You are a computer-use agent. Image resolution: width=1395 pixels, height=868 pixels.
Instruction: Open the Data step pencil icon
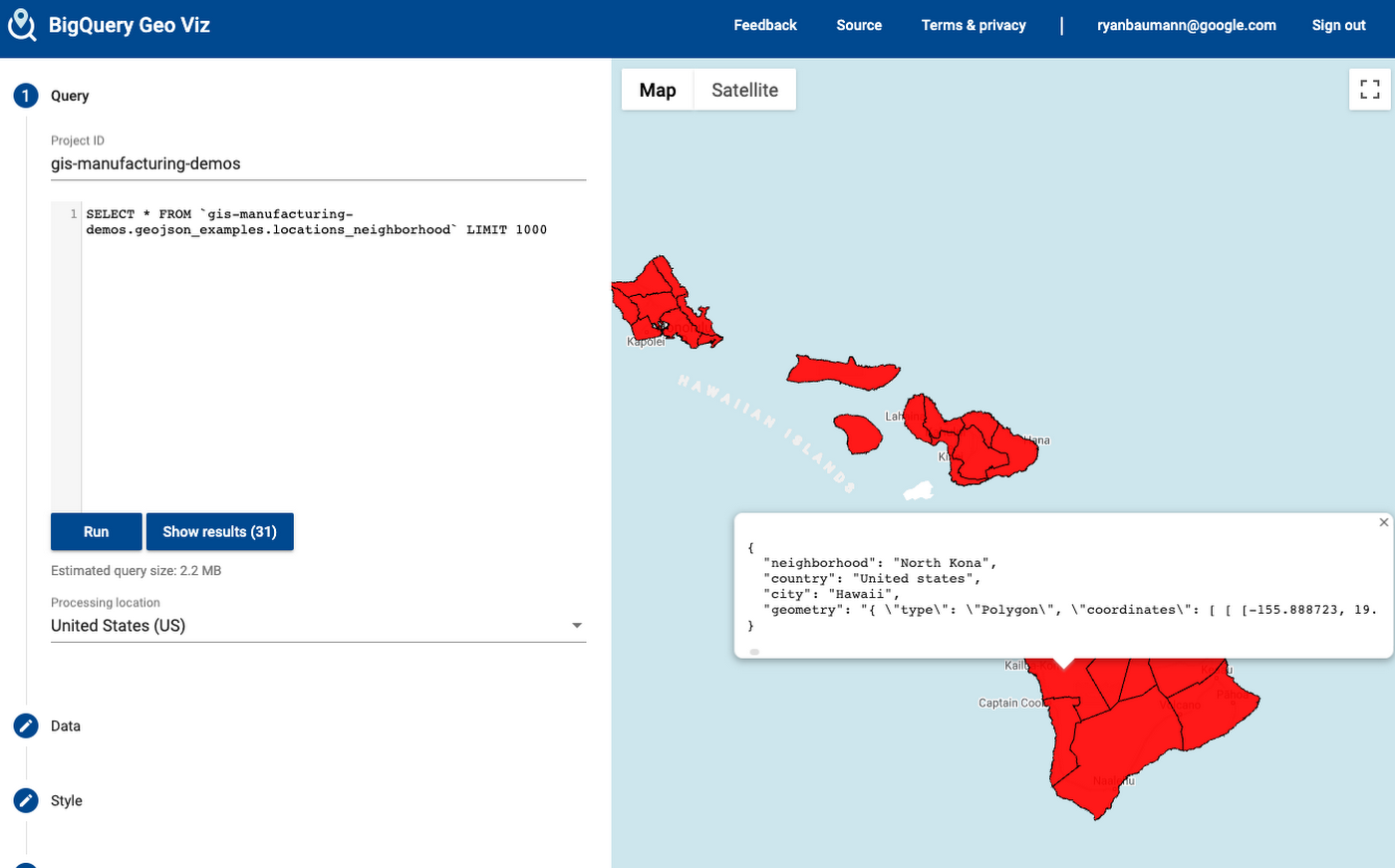[x=26, y=725]
